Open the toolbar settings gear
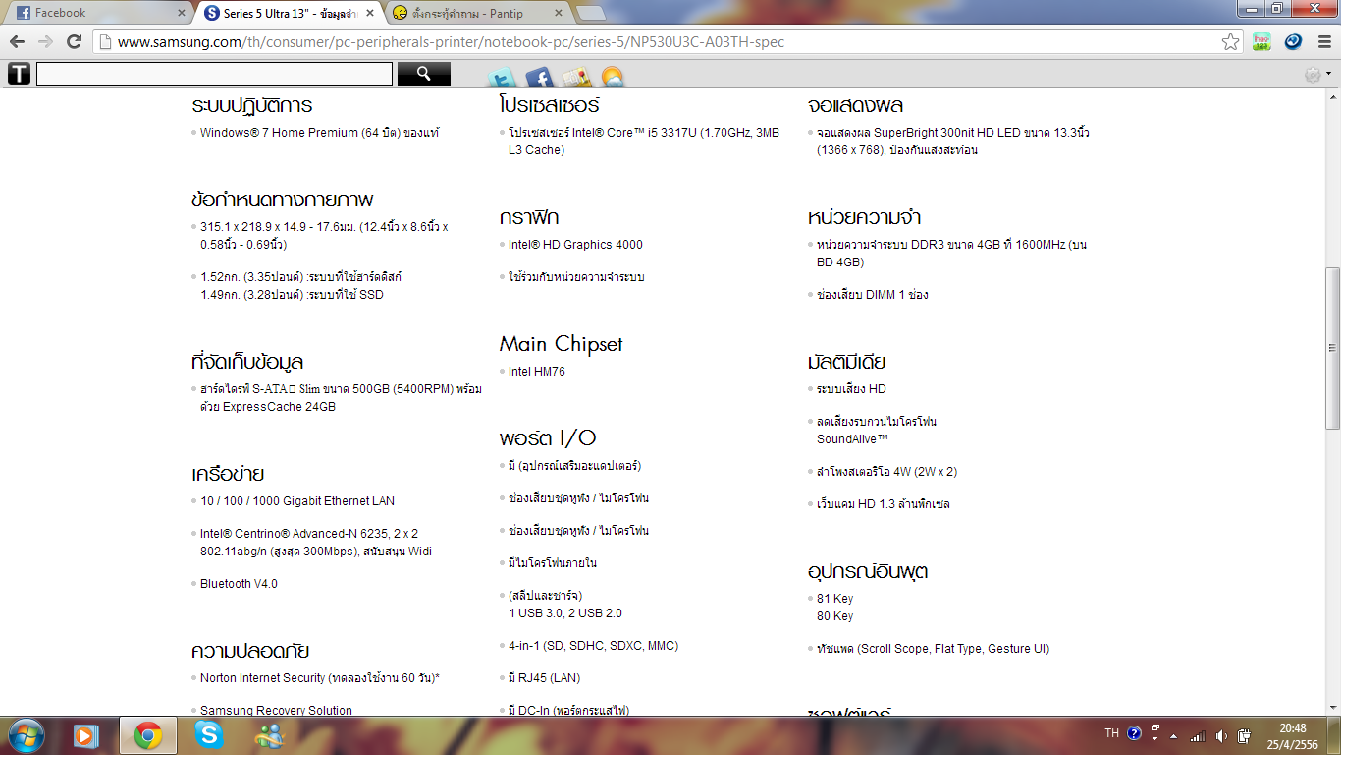 click(x=1313, y=74)
